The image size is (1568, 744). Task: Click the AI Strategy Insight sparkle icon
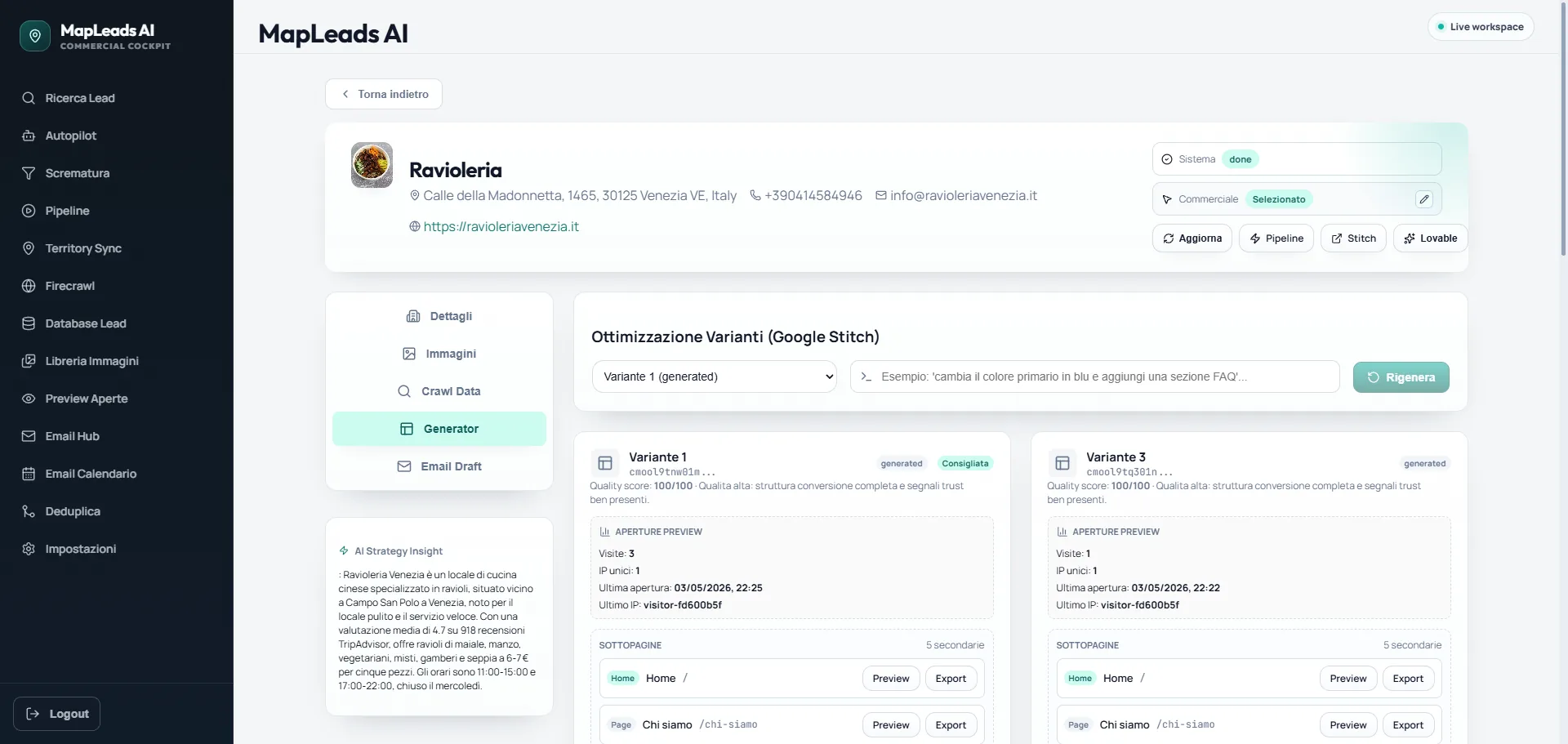click(x=344, y=551)
